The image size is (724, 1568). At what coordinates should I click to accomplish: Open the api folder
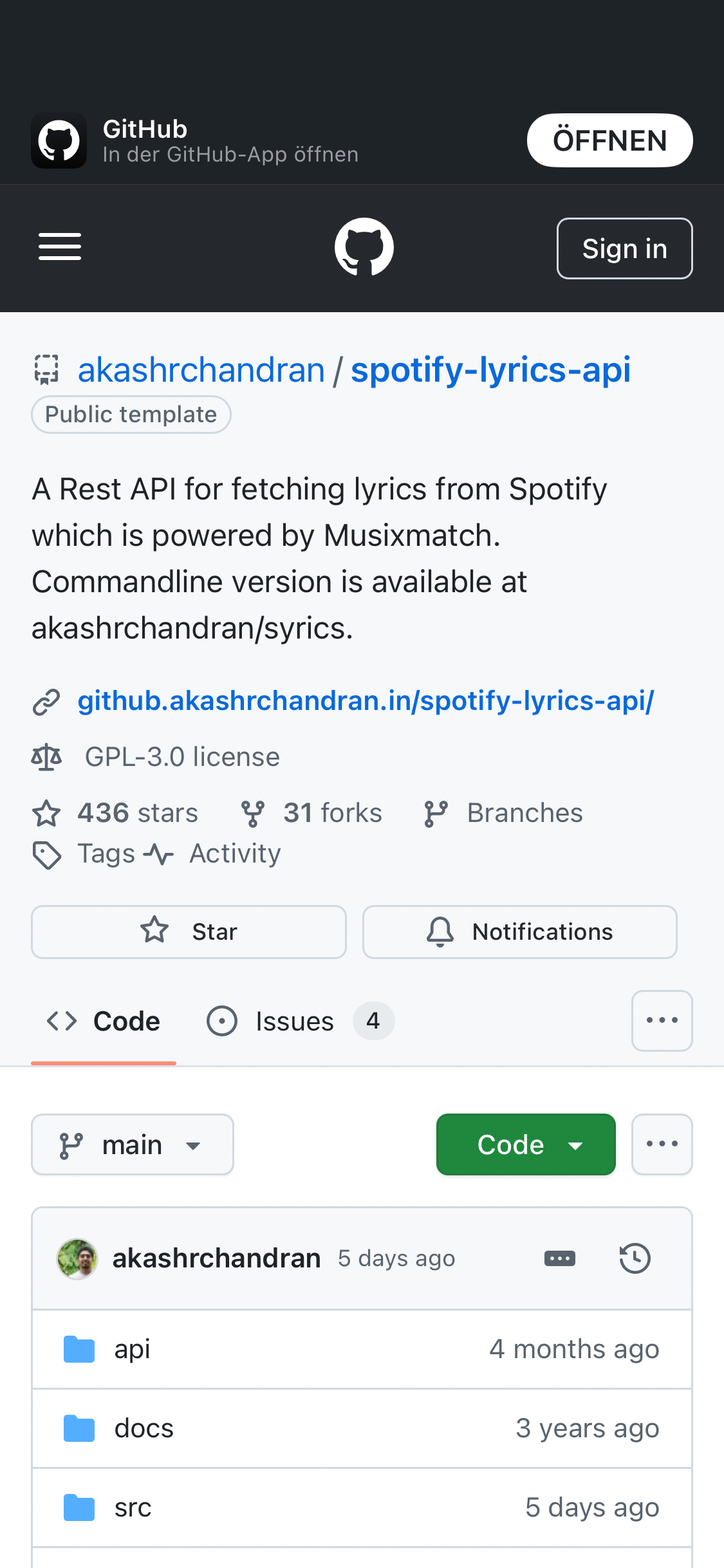[x=132, y=1349]
